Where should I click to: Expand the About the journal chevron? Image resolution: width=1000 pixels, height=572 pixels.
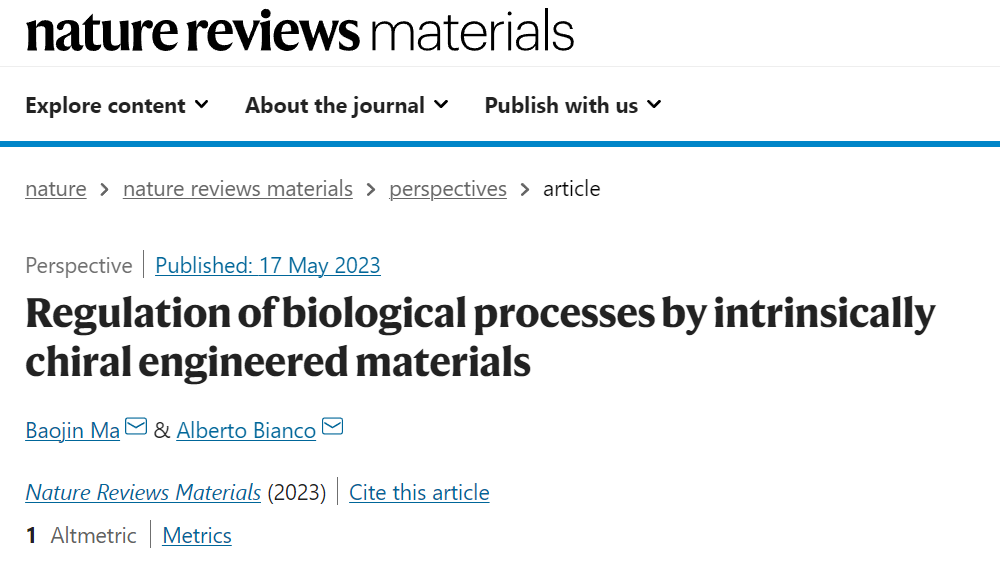point(441,105)
